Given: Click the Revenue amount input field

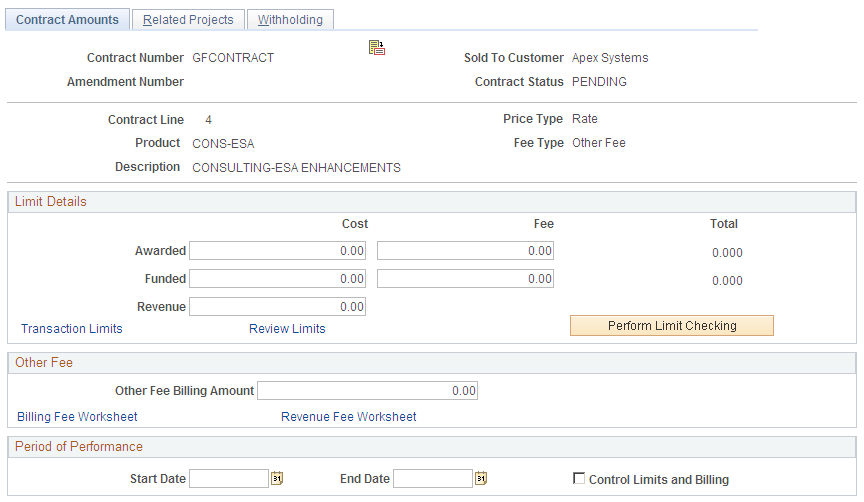Looking at the screenshot, I should [278, 307].
